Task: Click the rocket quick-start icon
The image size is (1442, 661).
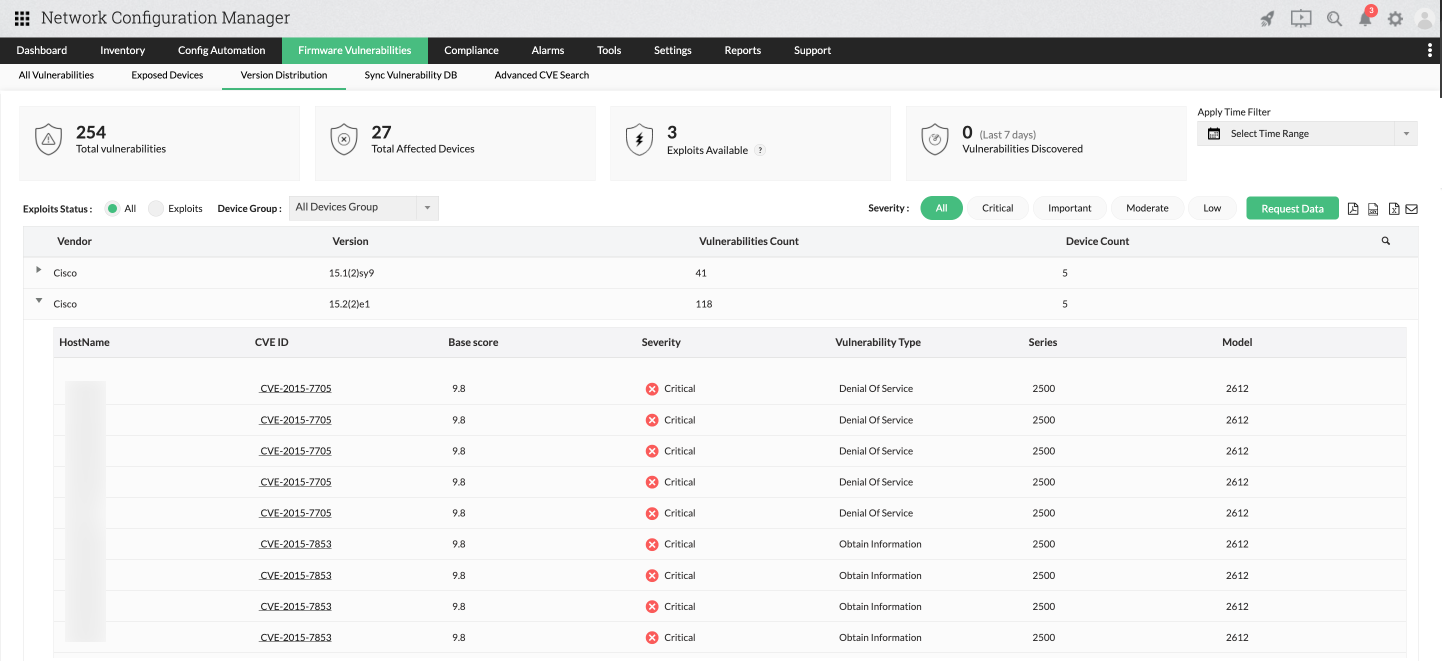Action: [x=1267, y=18]
